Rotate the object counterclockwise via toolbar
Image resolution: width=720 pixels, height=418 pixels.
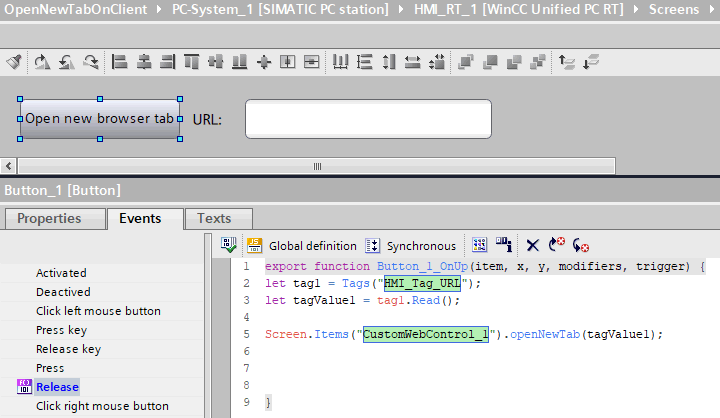(67, 62)
